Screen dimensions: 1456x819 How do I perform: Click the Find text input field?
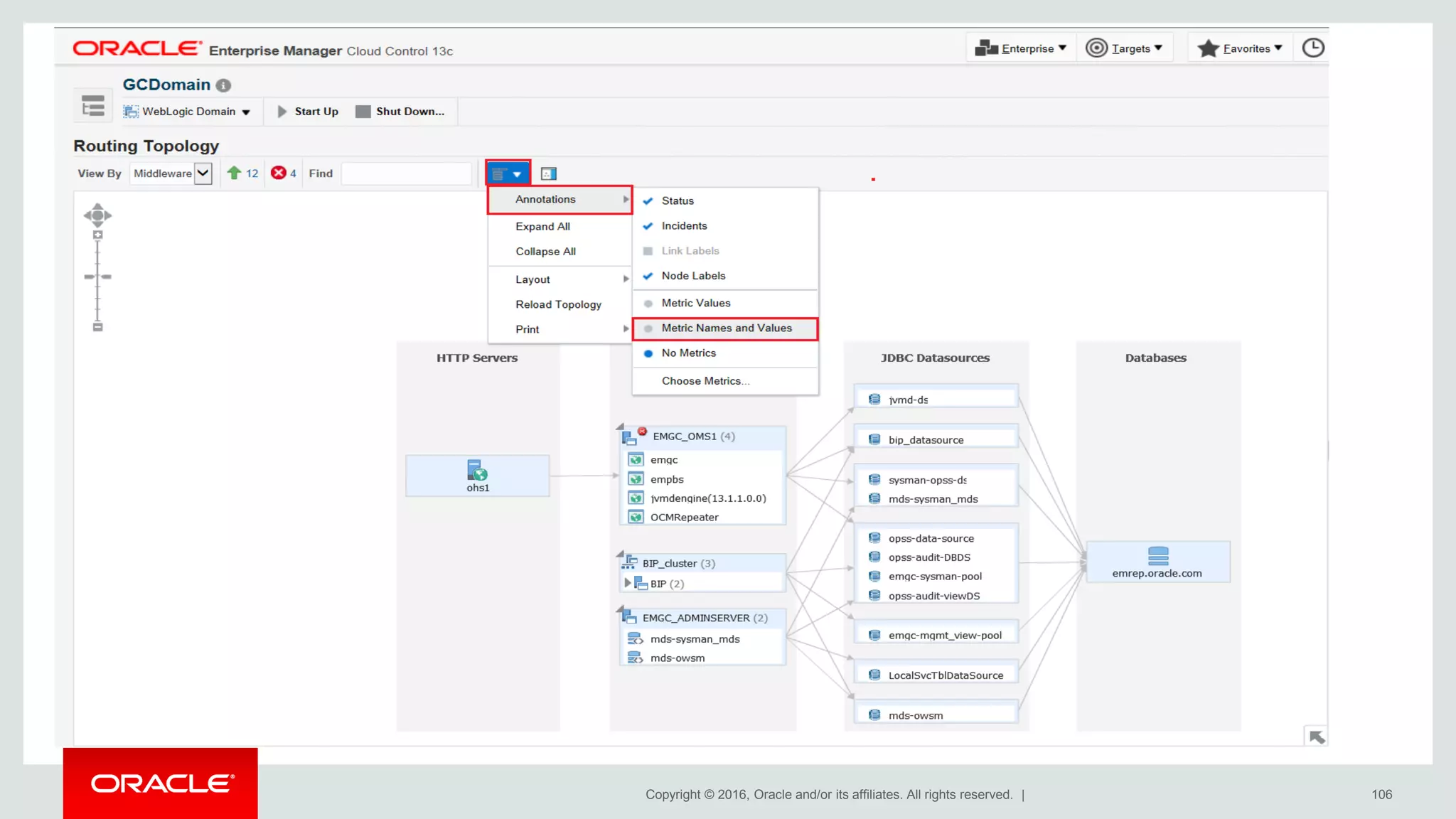[x=406, y=173]
